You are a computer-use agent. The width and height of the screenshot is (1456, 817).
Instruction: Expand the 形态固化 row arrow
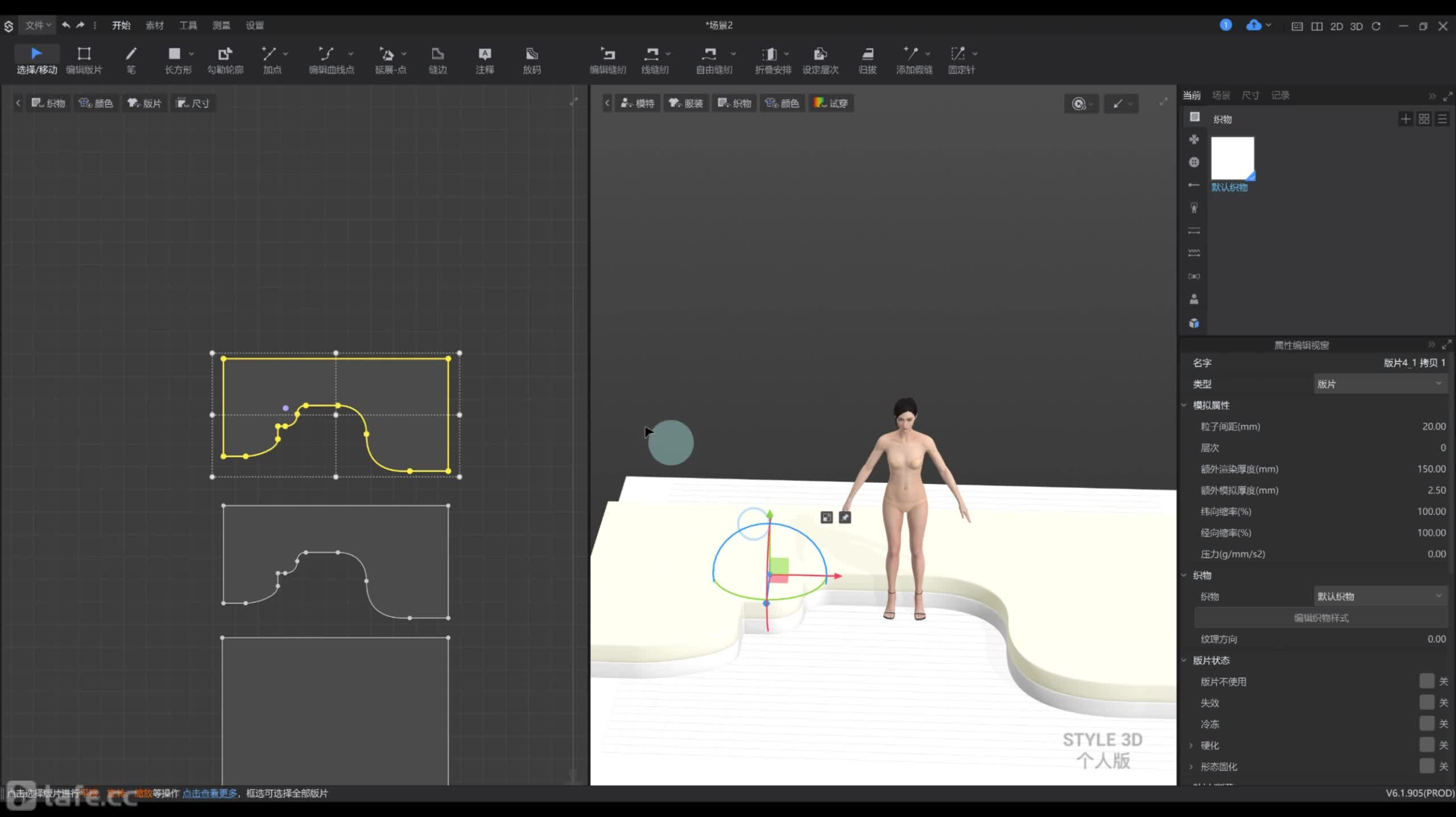[1191, 766]
